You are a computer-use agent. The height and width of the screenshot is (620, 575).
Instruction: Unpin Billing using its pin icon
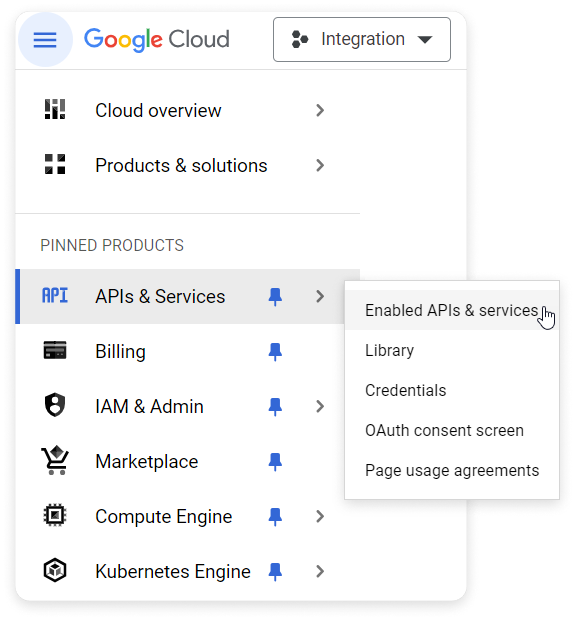pyautogui.click(x=275, y=352)
